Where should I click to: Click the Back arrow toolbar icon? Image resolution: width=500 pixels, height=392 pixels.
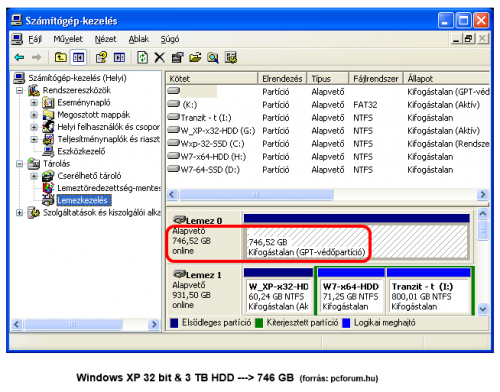(19, 58)
